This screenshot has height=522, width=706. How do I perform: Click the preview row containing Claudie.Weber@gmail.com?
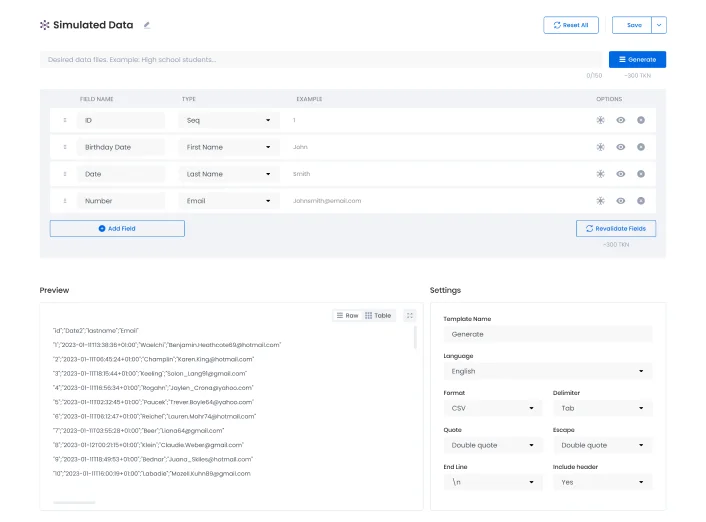click(148, 445)
